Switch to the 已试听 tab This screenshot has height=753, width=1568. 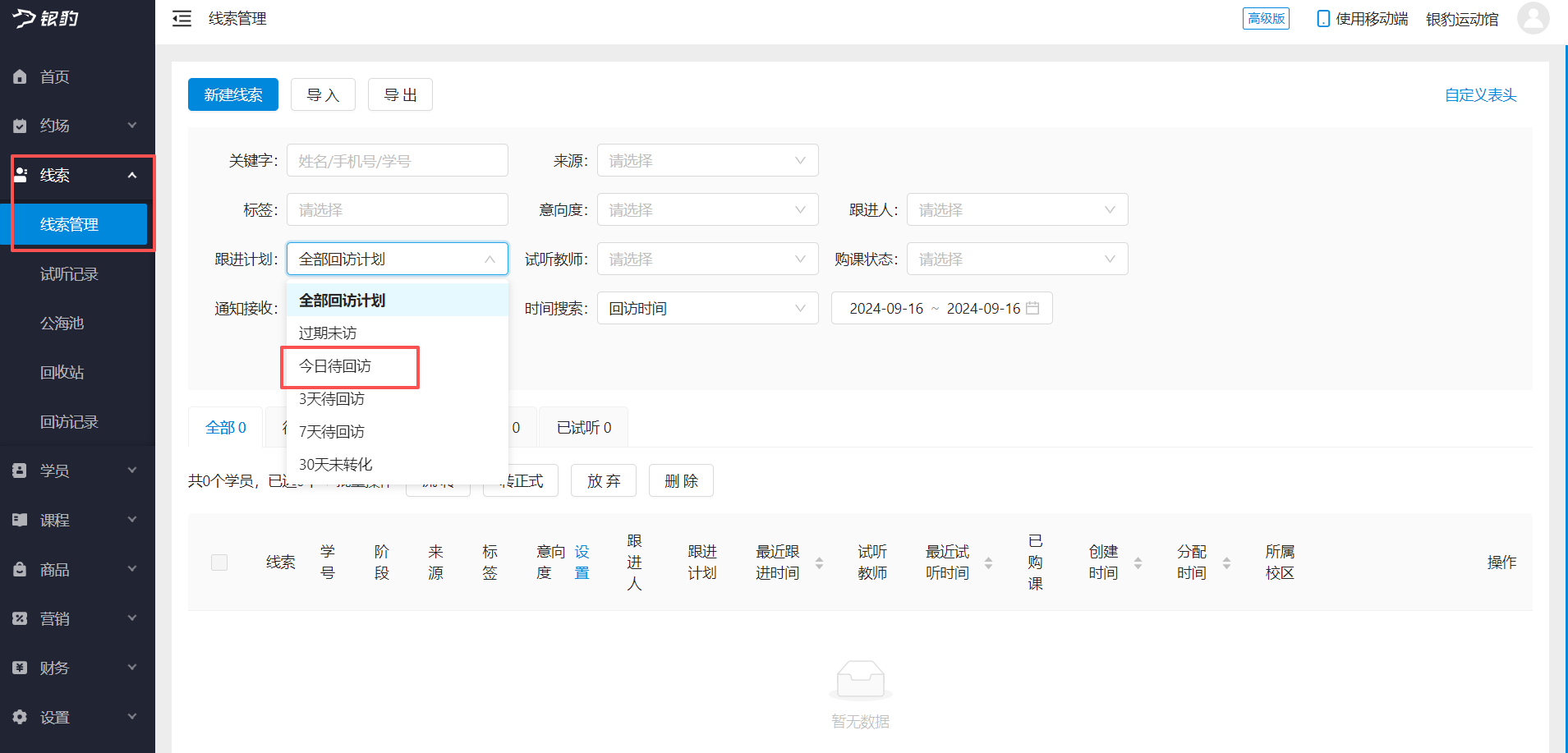pyautogui.click(x=583, y=427)
